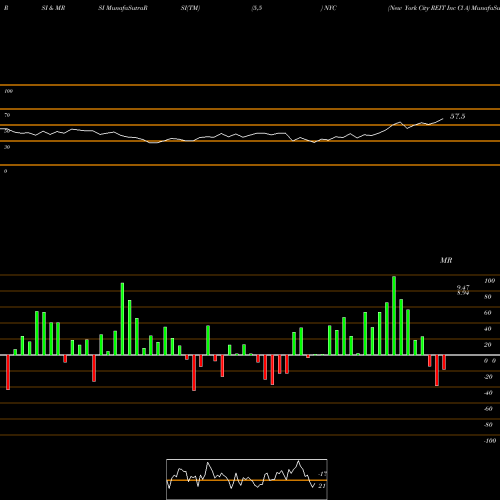Click the 40 label on MR axis
500x500 pixels.
[487, 329]
